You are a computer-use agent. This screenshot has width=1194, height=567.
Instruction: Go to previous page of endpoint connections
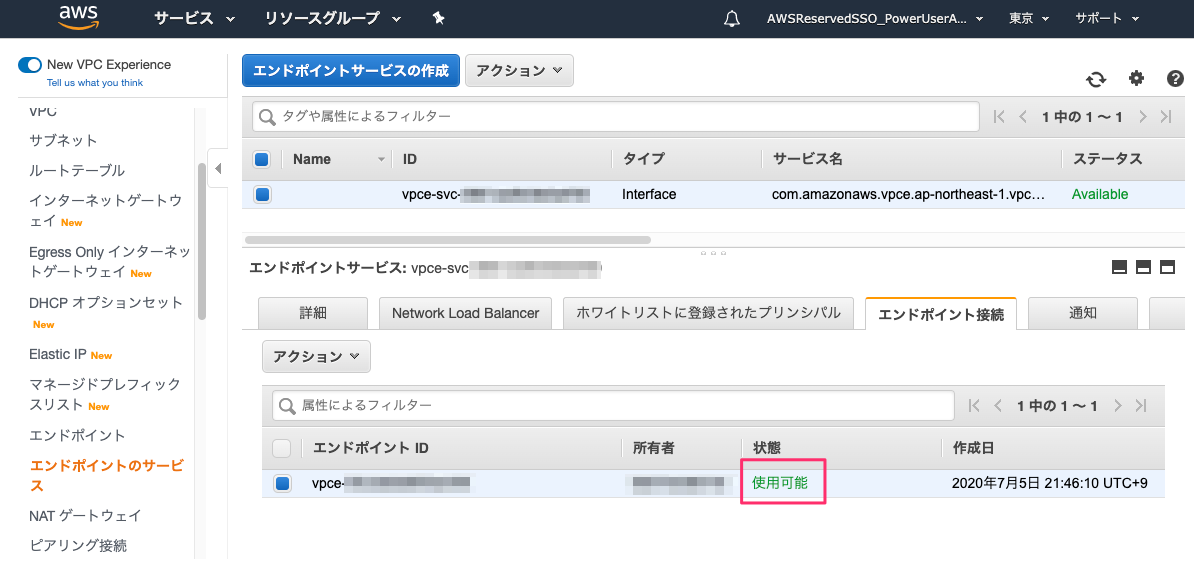pos(997,406)
